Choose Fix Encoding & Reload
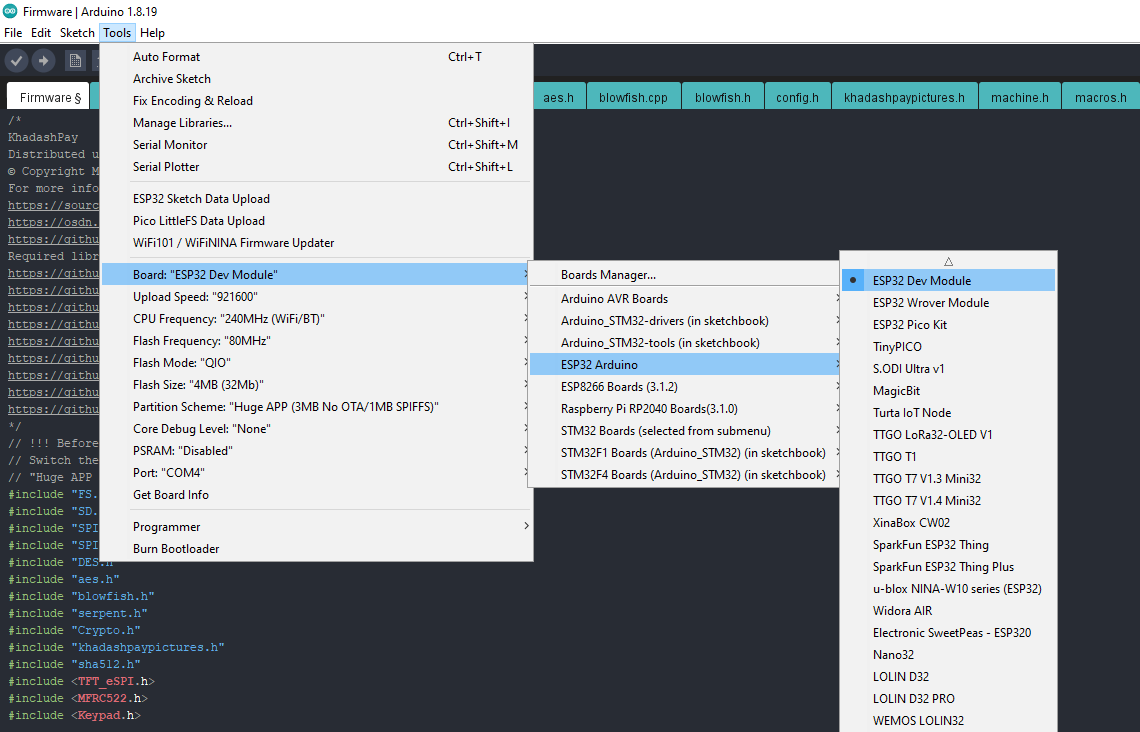 click(317, 101)
